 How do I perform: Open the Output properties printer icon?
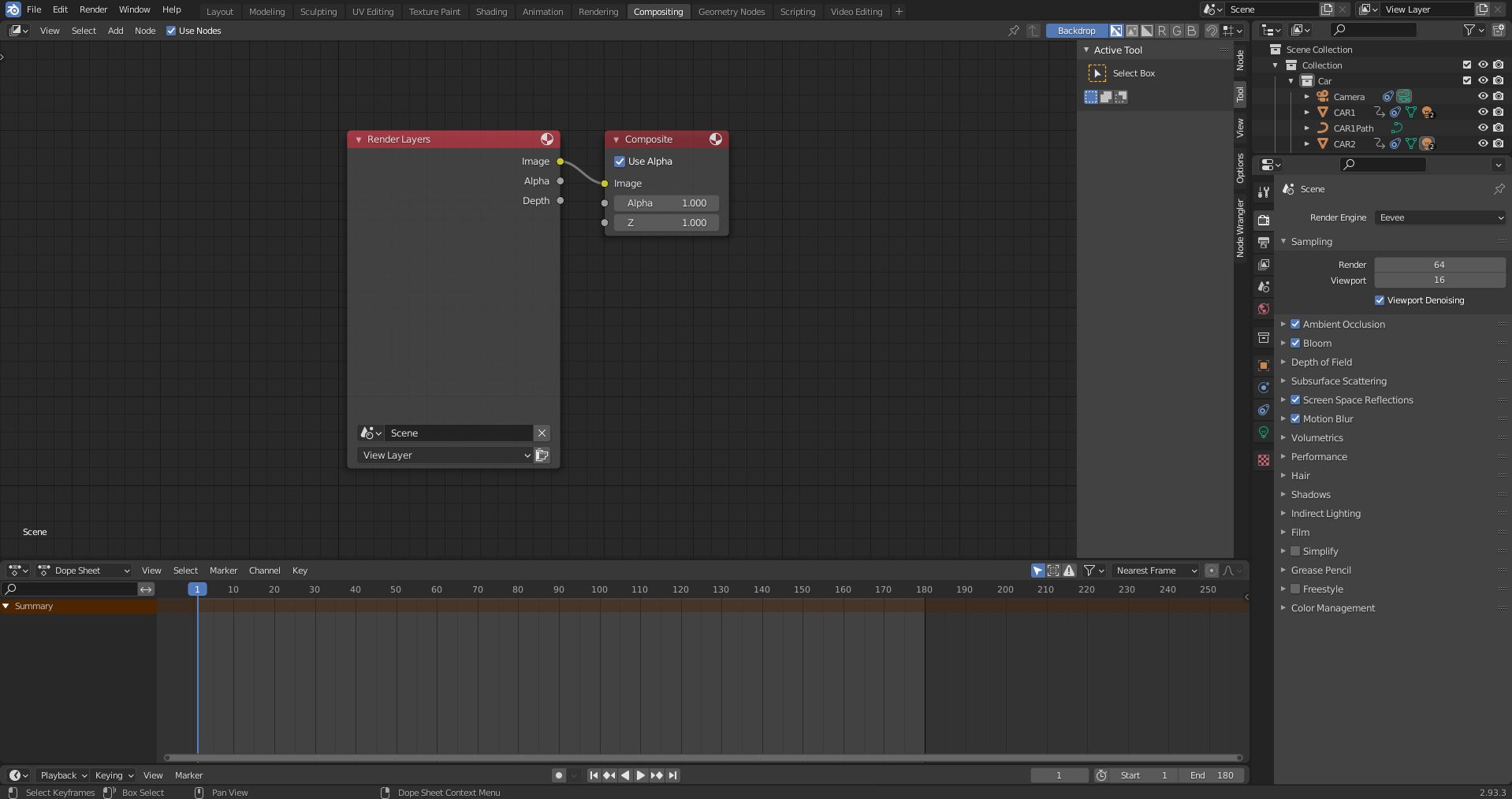[x=1264, y=242]
